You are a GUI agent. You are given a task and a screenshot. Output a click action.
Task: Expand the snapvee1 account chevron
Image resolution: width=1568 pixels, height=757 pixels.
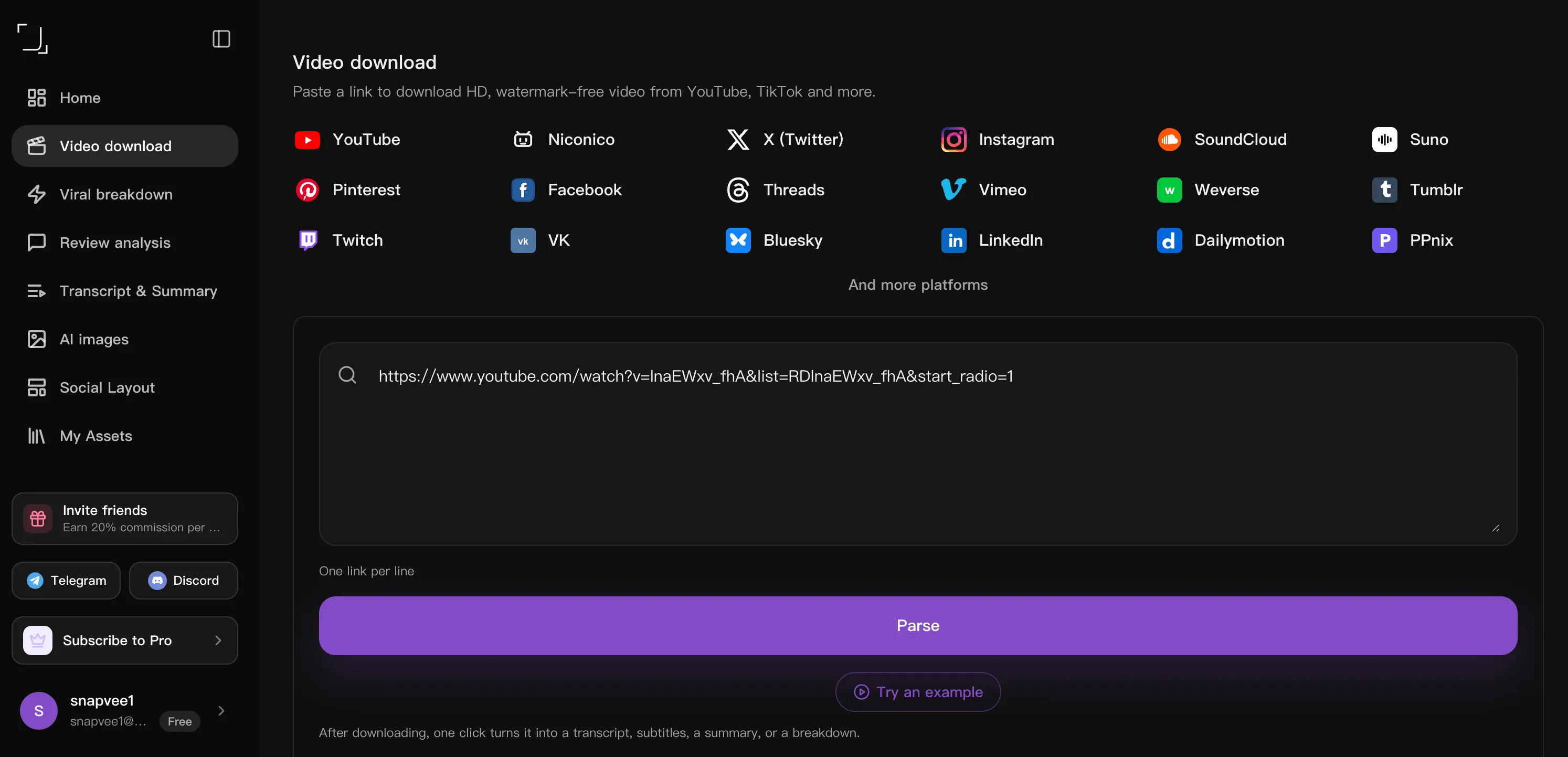coord(221,711)
